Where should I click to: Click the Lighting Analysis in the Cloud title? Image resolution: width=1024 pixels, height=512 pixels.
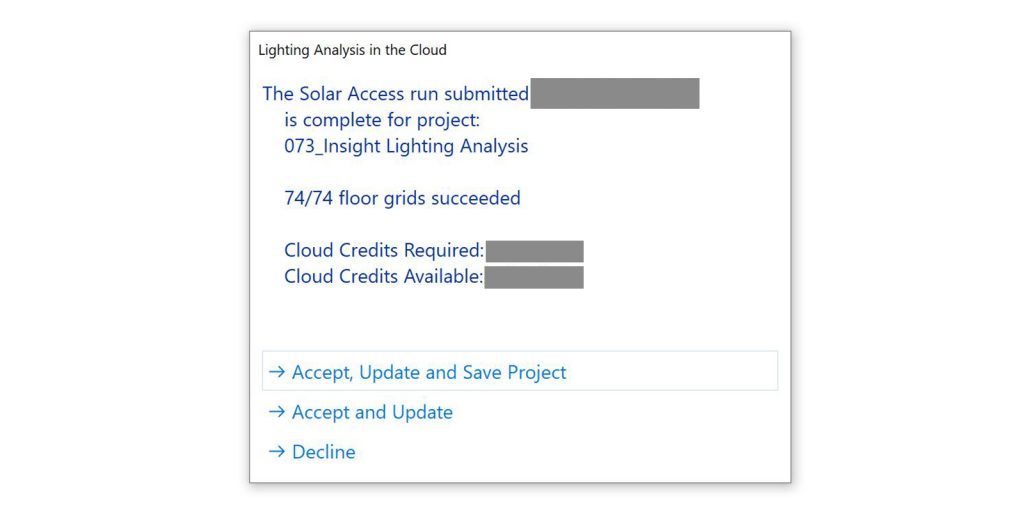pyautogui.click(x=352, y=50)
